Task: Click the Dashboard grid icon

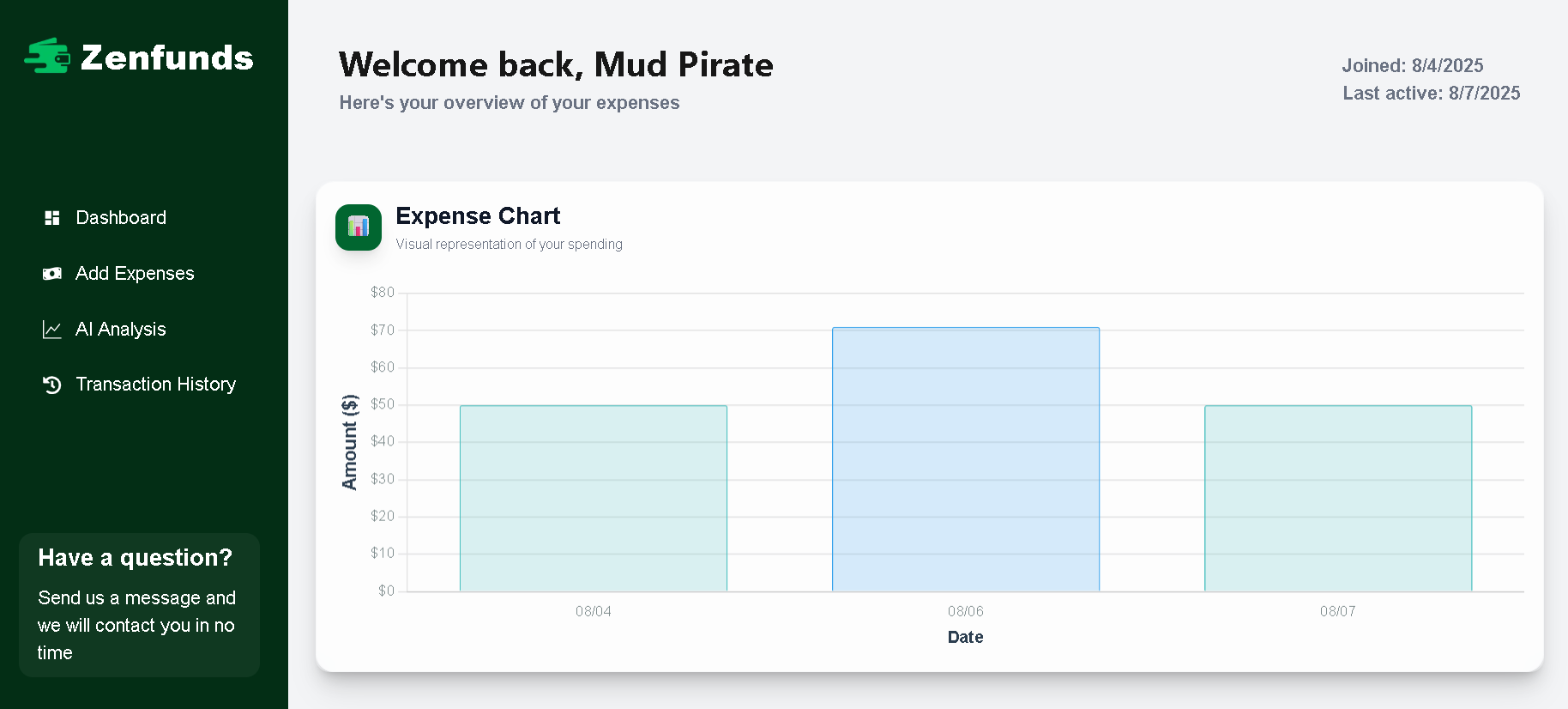Action: tap(52, 218)
